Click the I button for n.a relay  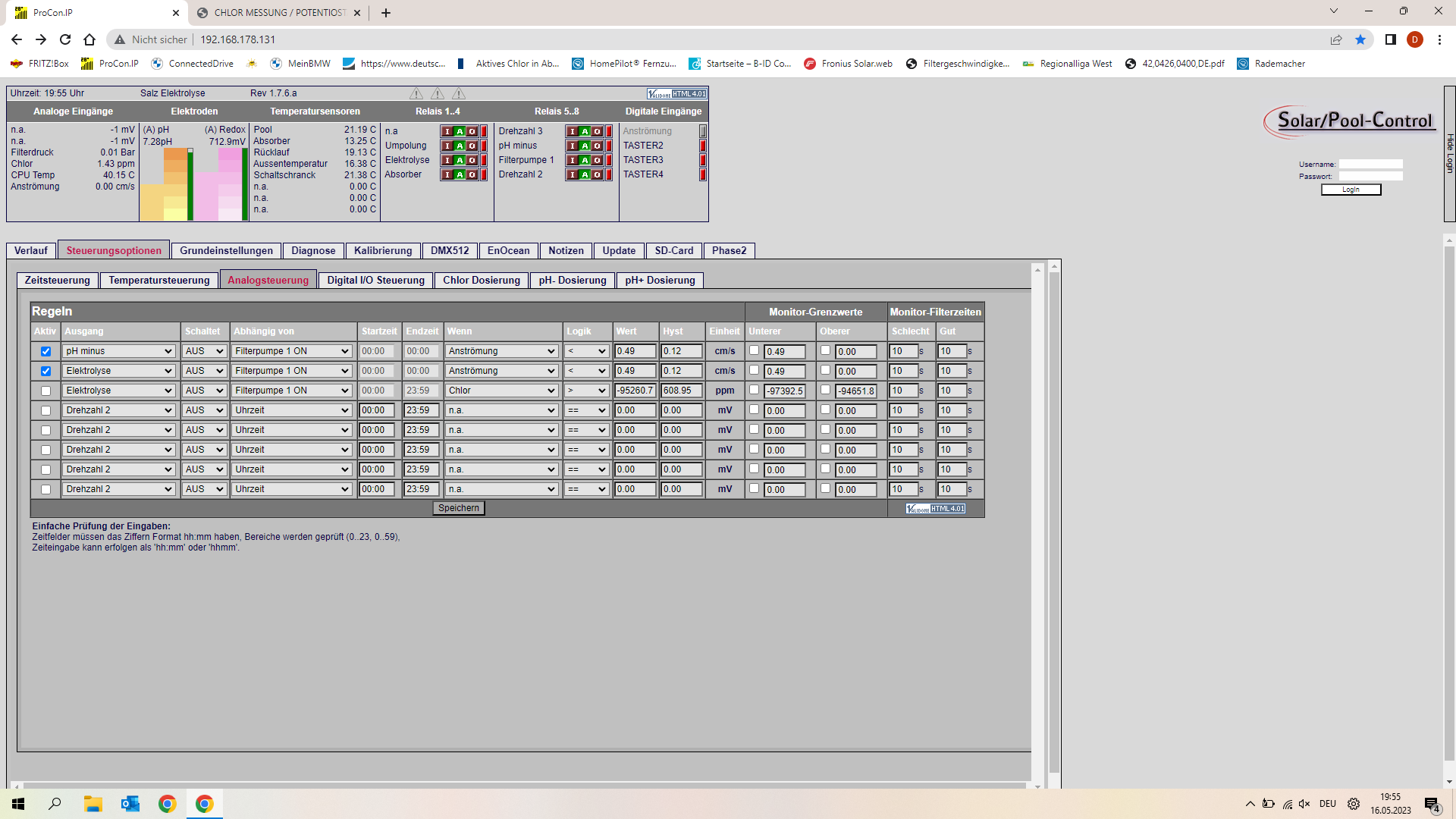(x=447, y=131)
